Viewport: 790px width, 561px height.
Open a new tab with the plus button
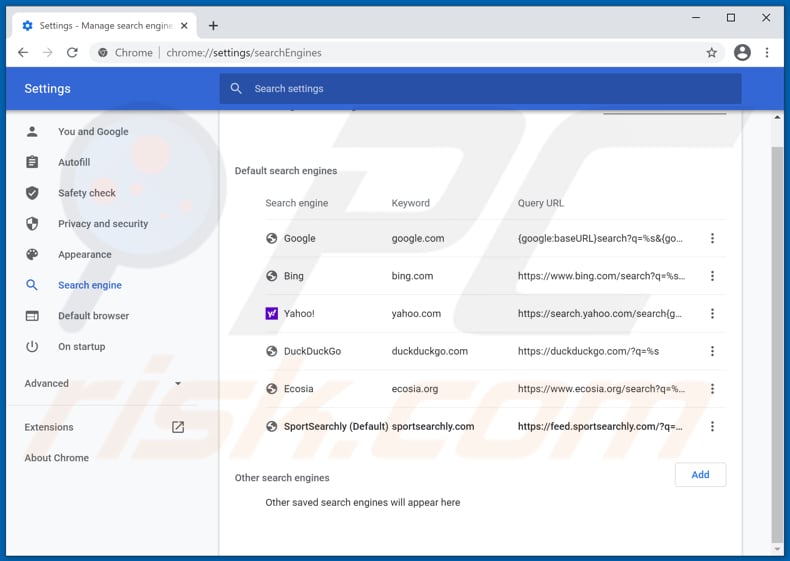[213, 26]
